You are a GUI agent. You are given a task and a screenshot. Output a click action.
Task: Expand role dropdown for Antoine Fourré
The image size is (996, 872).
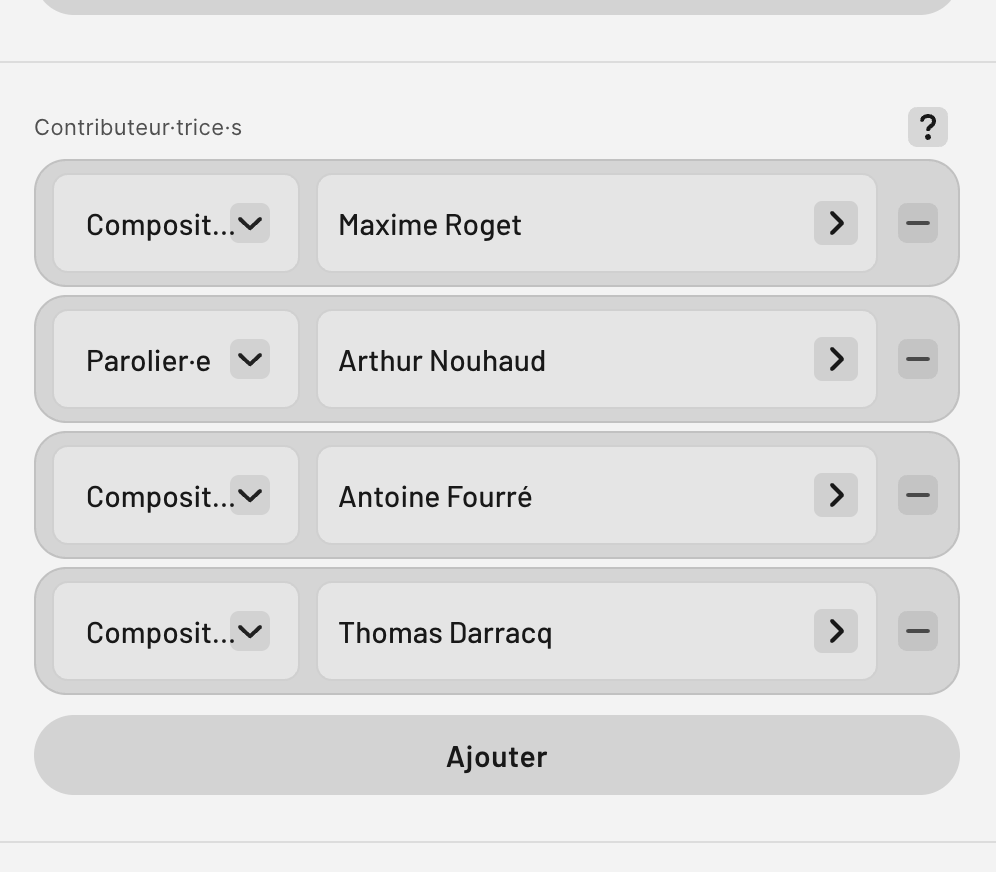tap(250, 495)
